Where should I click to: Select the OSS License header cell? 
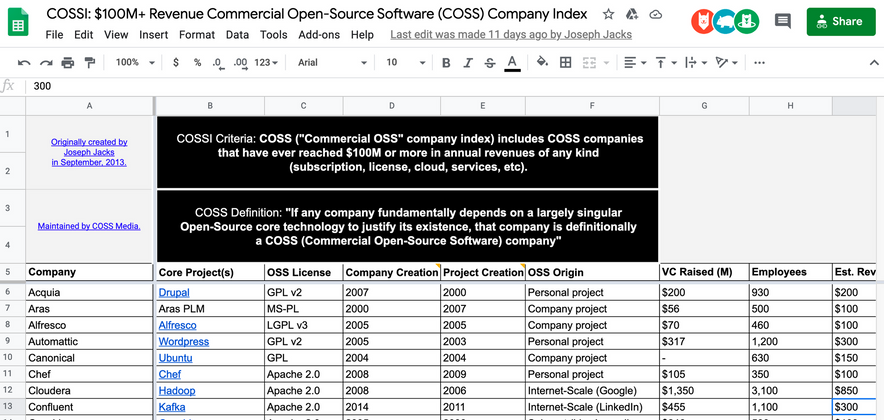[304, 272]
